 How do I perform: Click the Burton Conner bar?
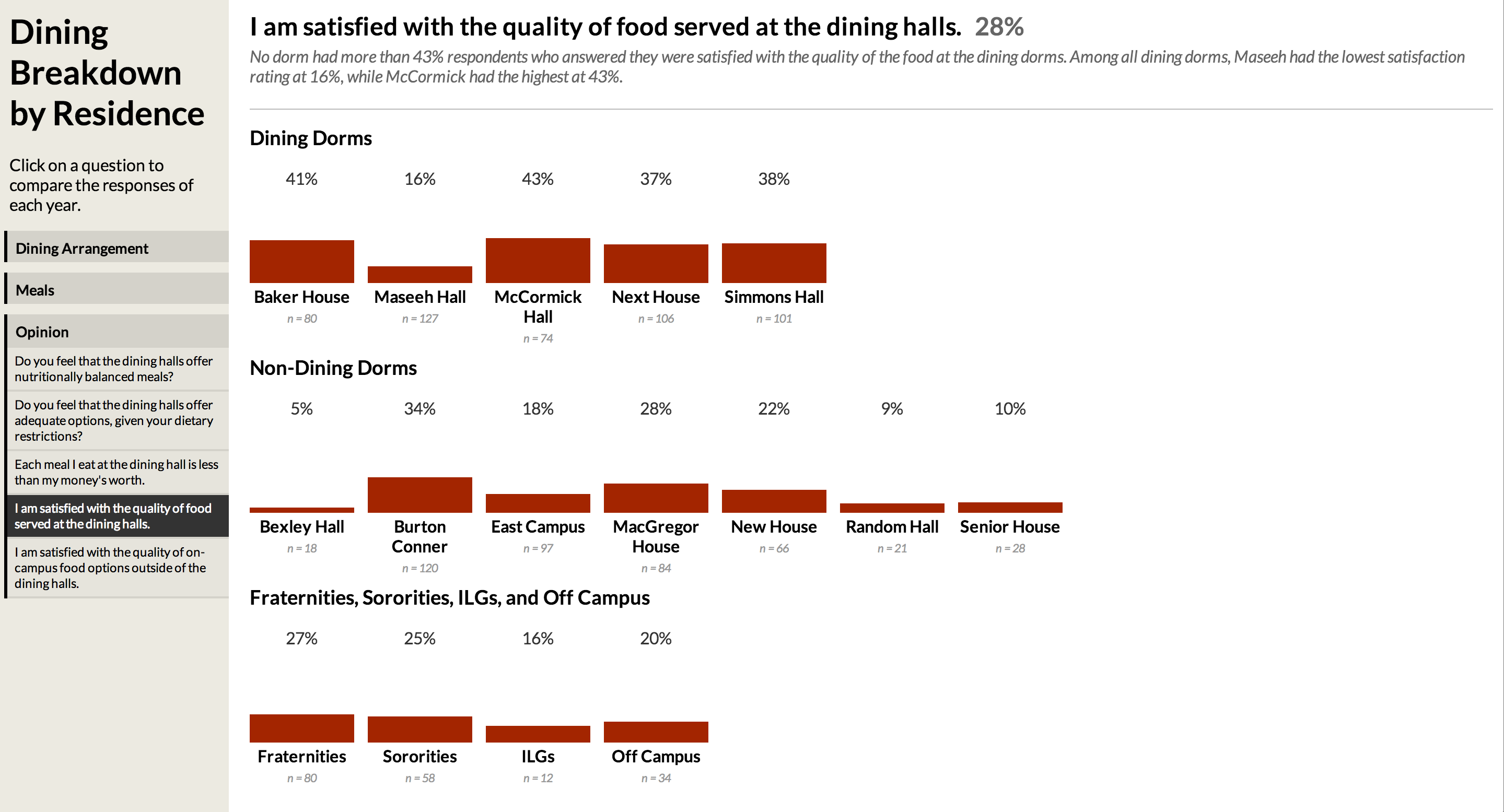pos(420,495)
